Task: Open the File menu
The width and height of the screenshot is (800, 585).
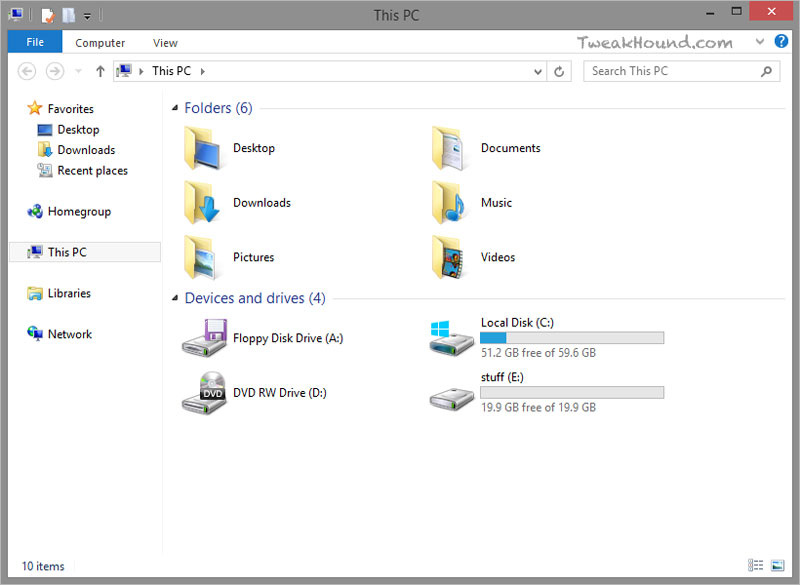Action: [x=35, y=43]
